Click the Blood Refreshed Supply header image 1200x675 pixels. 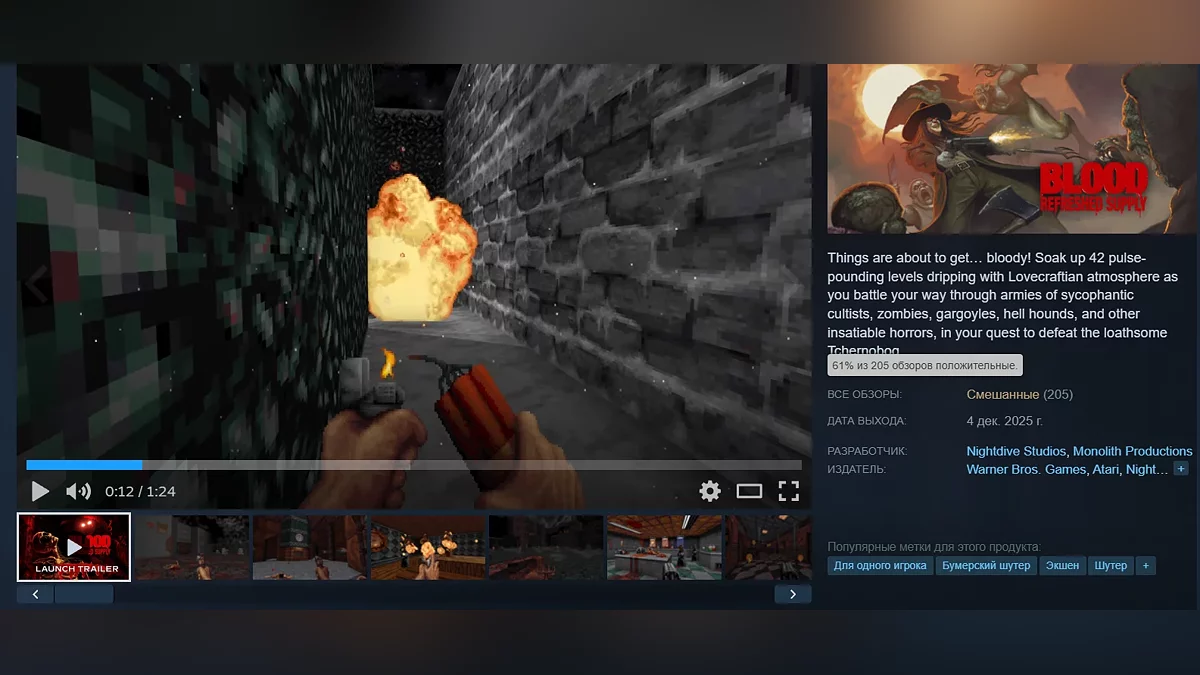tap(1013, 149)
